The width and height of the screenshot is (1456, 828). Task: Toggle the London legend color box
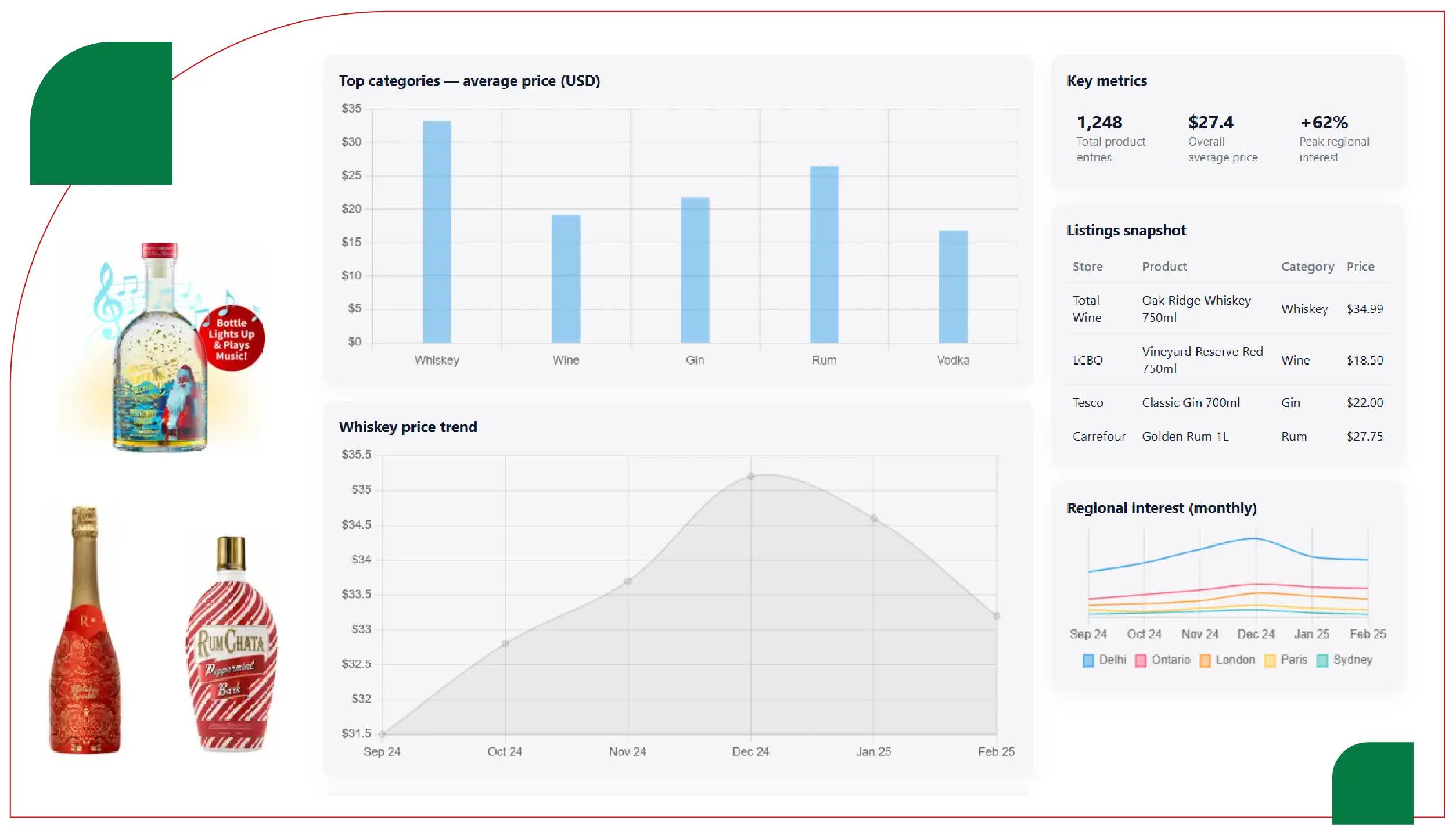click(x=1205, y=661)
